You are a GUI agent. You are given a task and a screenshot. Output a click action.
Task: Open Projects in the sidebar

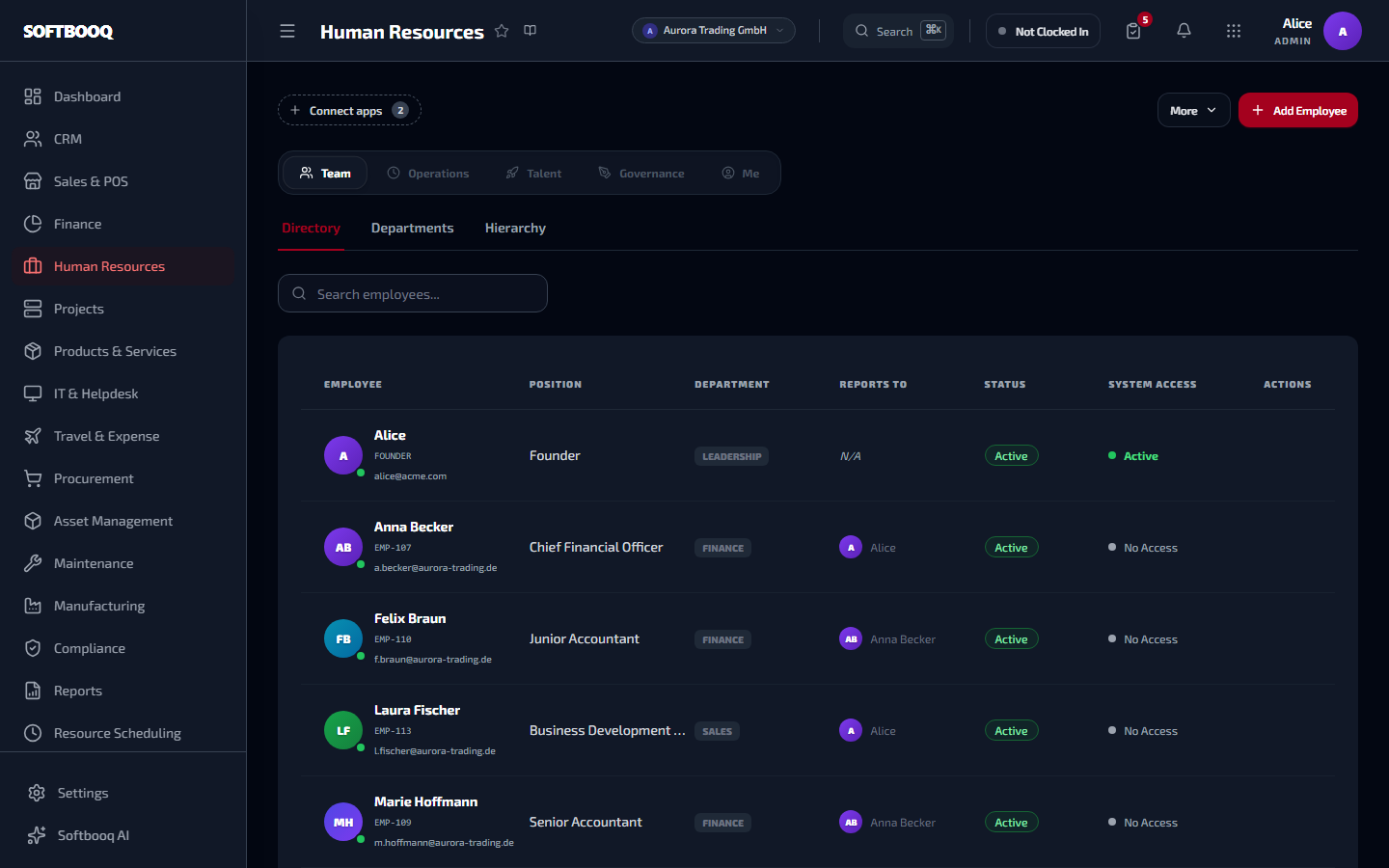tap(123, 309)
